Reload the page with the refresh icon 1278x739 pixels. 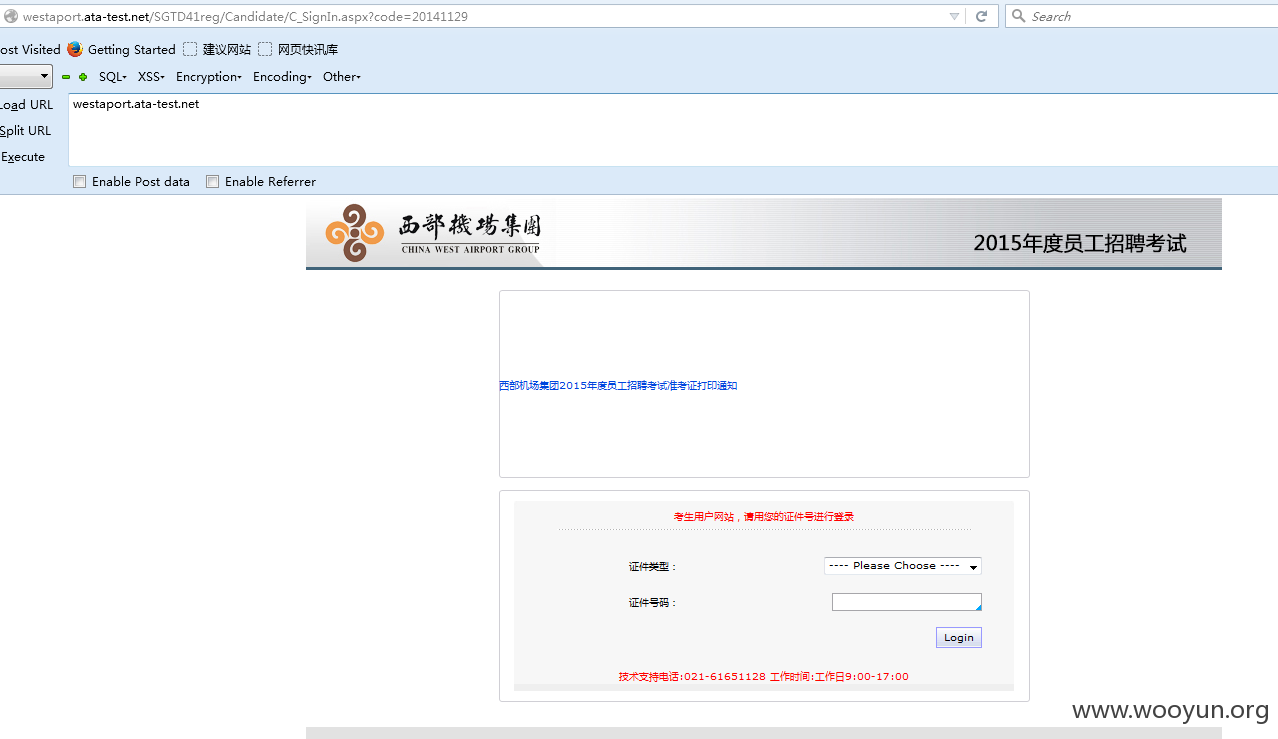click(981, 16)
